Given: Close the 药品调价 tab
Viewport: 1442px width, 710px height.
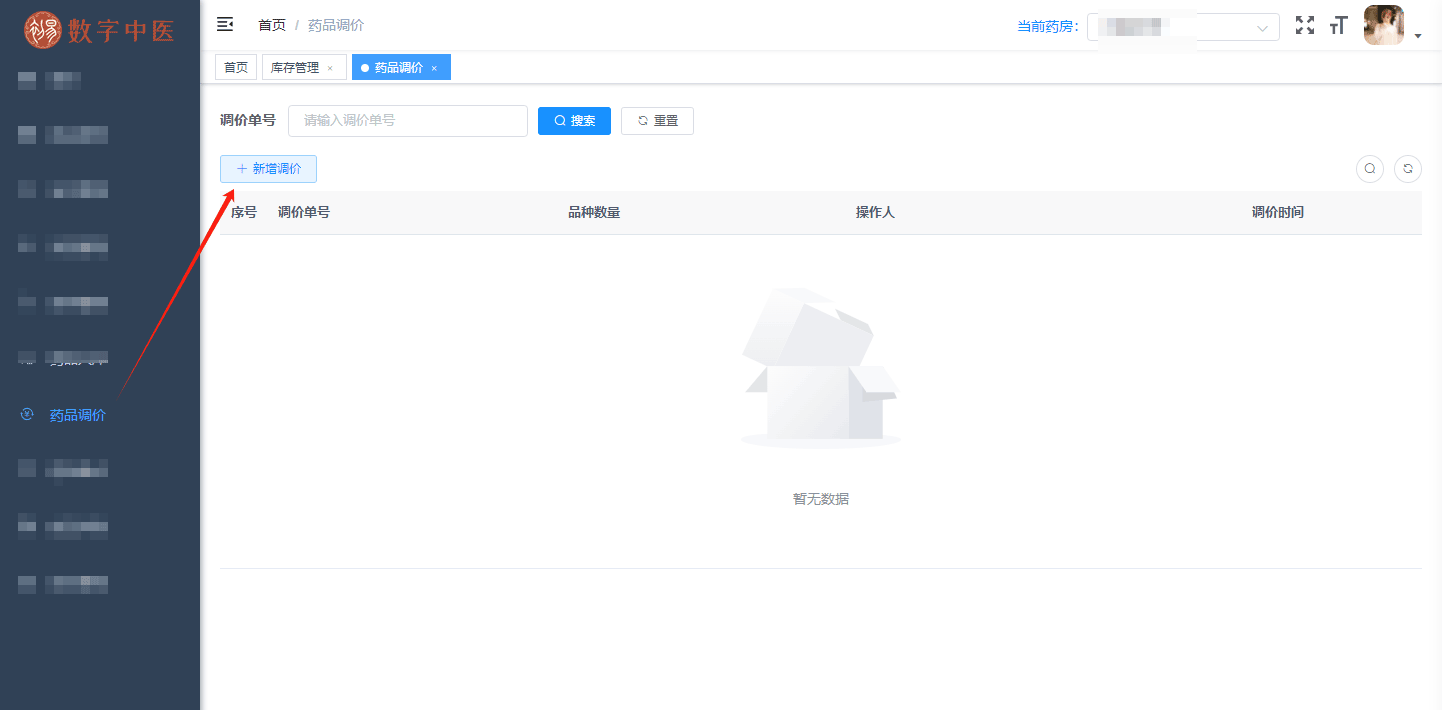Looking at the screenshot, I should pyautogui.click(x=434, y=68).
